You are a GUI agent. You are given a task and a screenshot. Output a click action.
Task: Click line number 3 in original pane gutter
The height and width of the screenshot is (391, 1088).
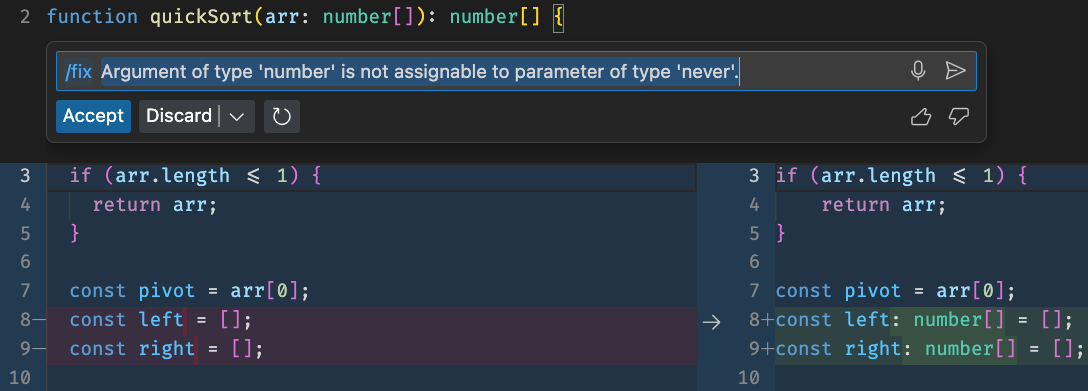click(x=26, y=176)
